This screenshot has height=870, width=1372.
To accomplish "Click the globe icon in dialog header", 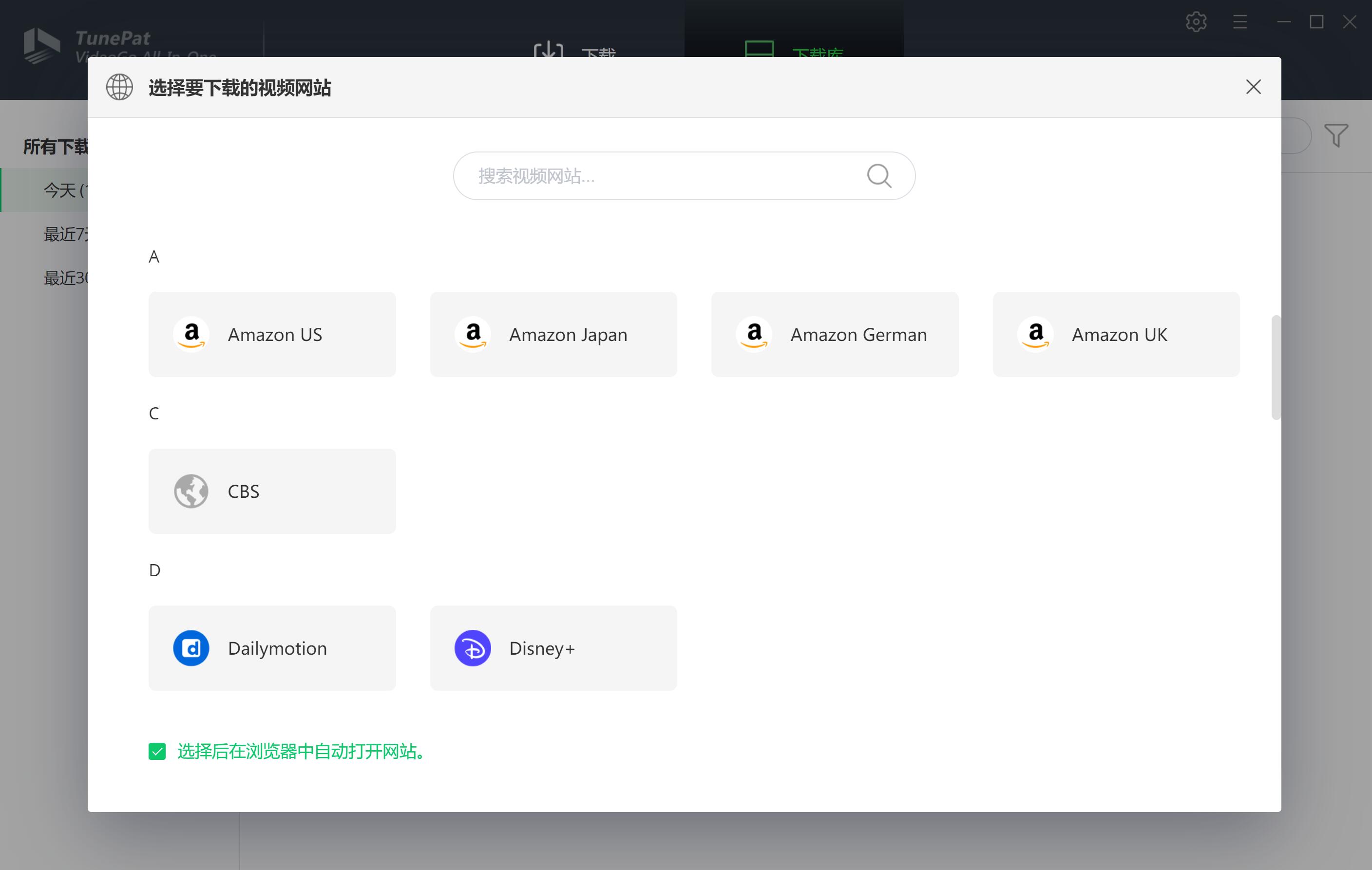I will [x=120, y=87].
